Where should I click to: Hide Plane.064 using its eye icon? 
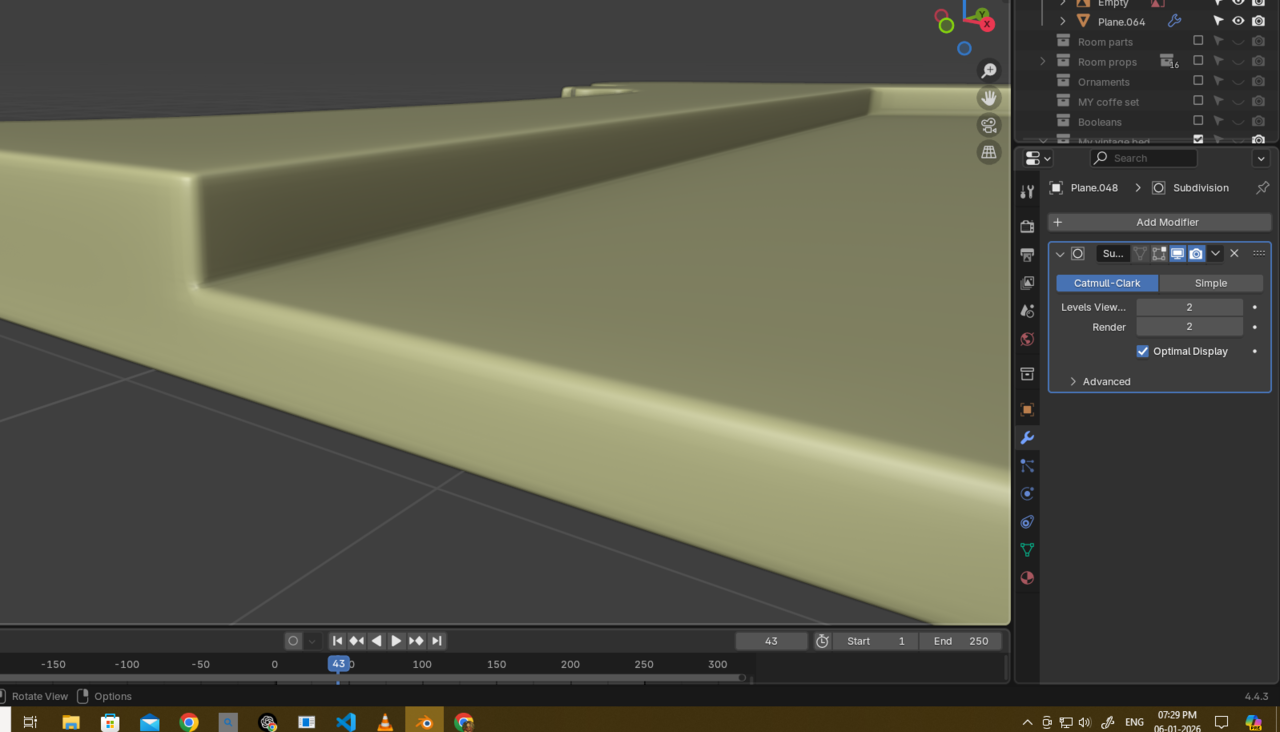pyautogui.click(x=1238, y=21)
